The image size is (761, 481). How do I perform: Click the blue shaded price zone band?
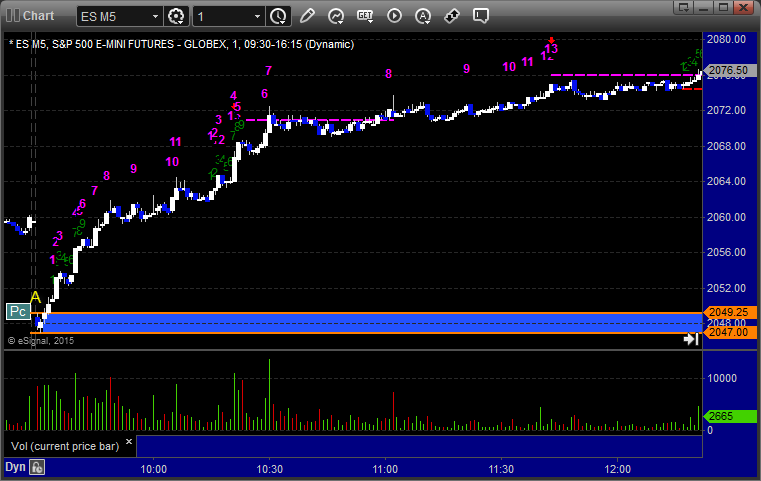[x=370, y=321]
